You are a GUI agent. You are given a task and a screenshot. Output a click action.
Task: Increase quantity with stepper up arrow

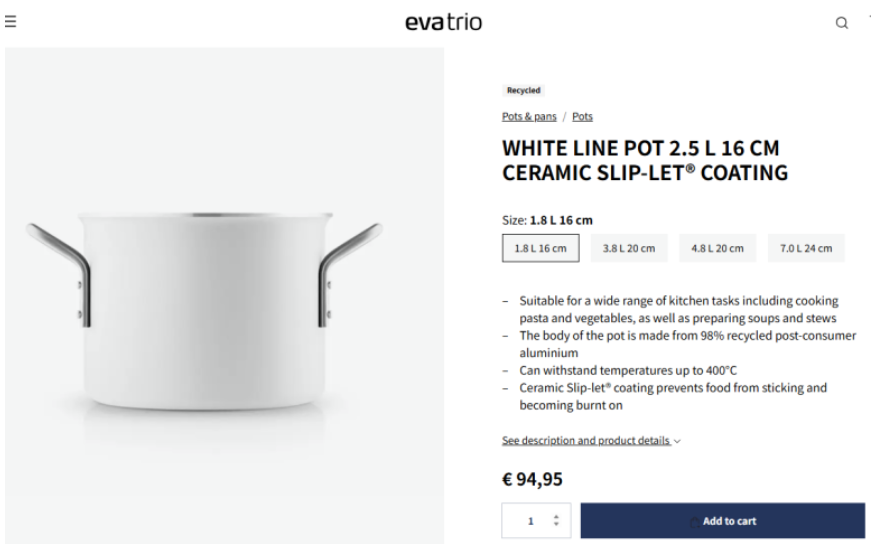click(556, 516)
